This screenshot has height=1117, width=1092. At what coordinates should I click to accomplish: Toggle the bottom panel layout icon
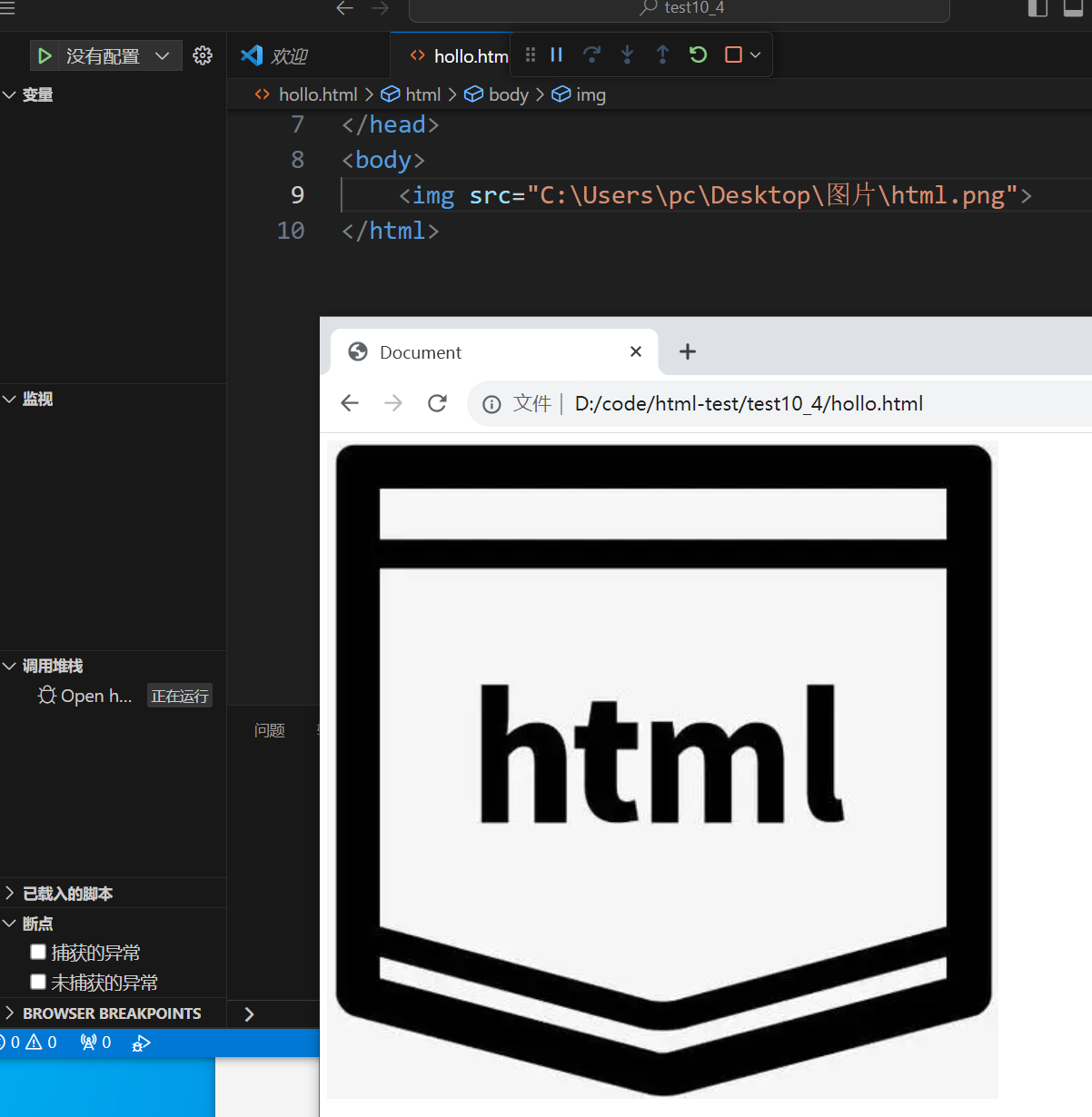pos(1073,8)
